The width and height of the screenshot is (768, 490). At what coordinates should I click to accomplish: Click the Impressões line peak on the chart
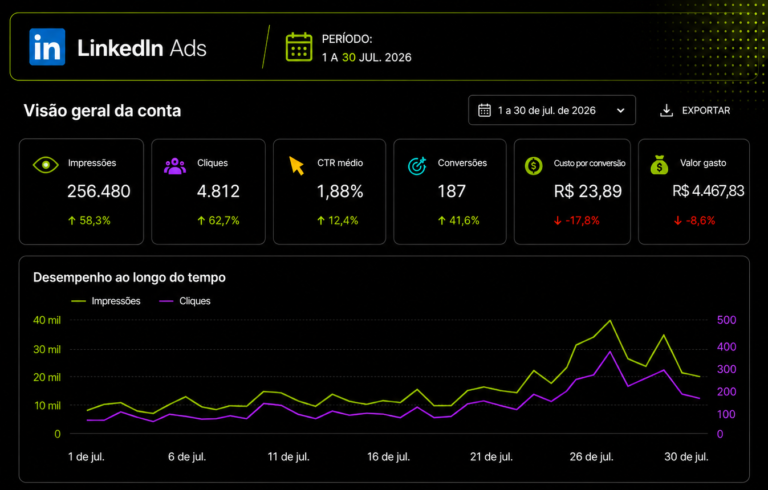610,321
